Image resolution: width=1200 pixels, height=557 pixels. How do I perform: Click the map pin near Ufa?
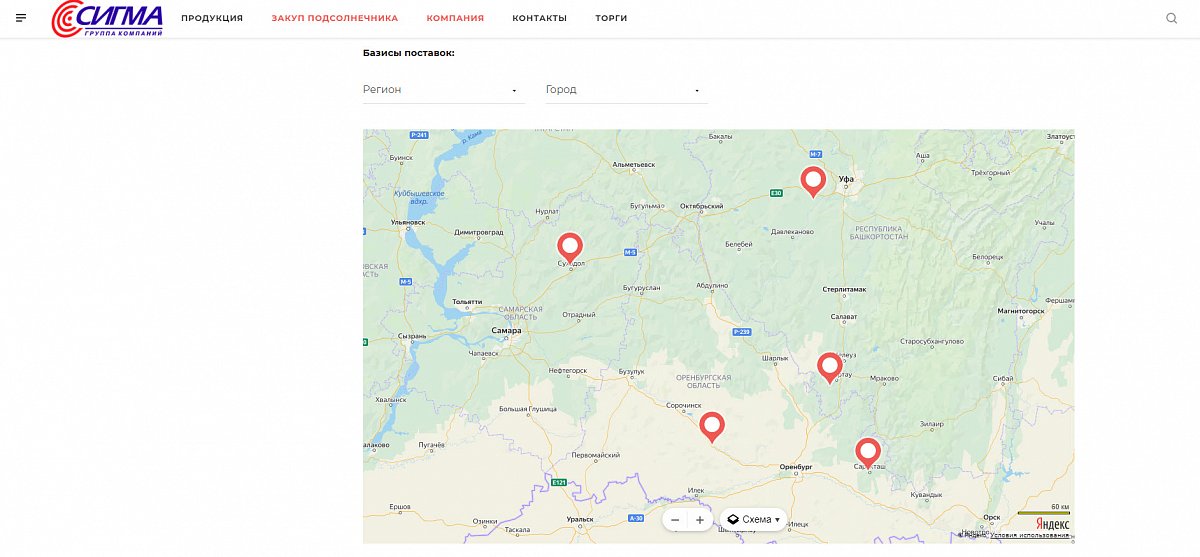[813, 181]
